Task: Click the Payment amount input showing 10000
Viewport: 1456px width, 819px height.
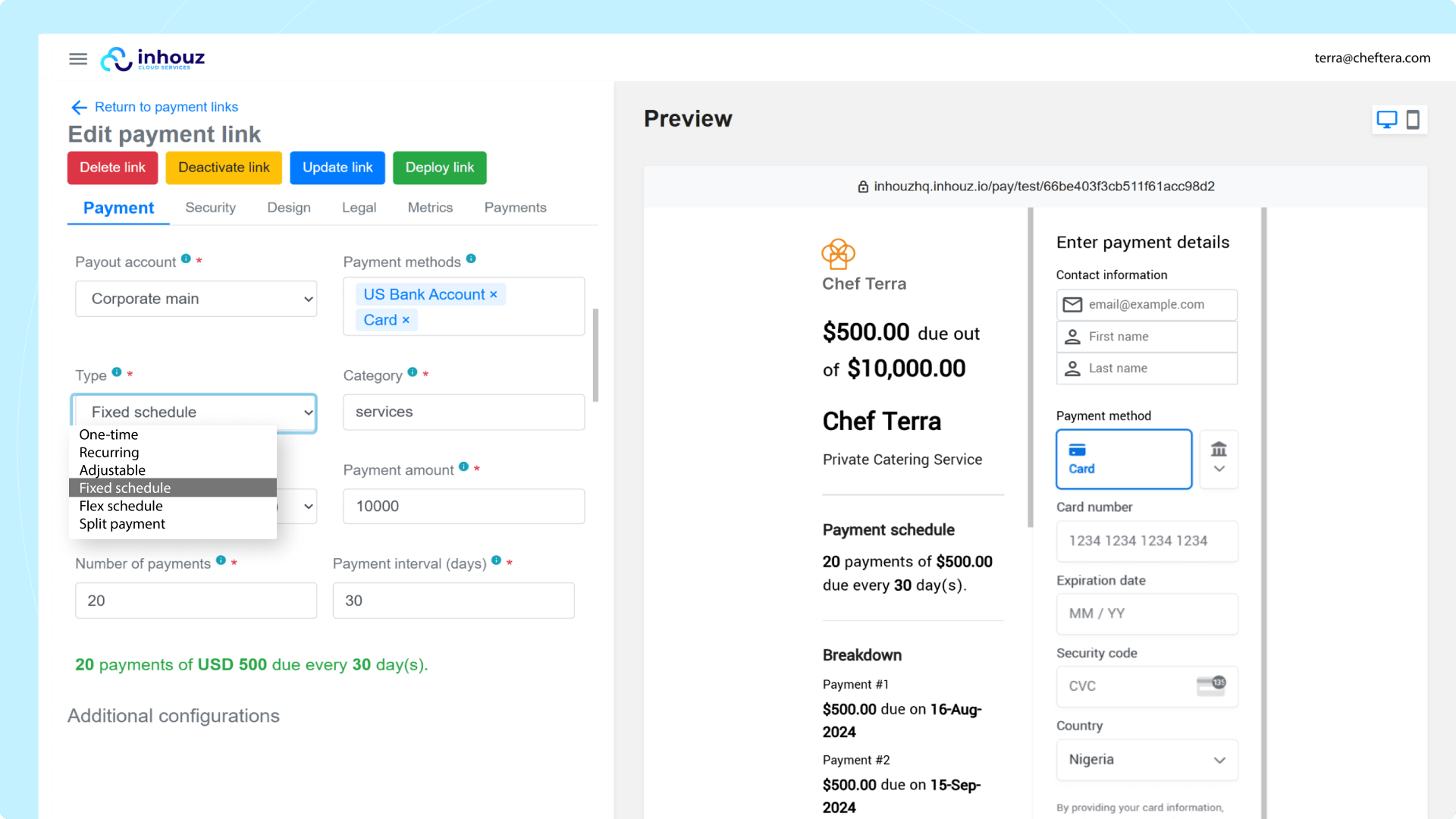Action: (x=463, y=506)
